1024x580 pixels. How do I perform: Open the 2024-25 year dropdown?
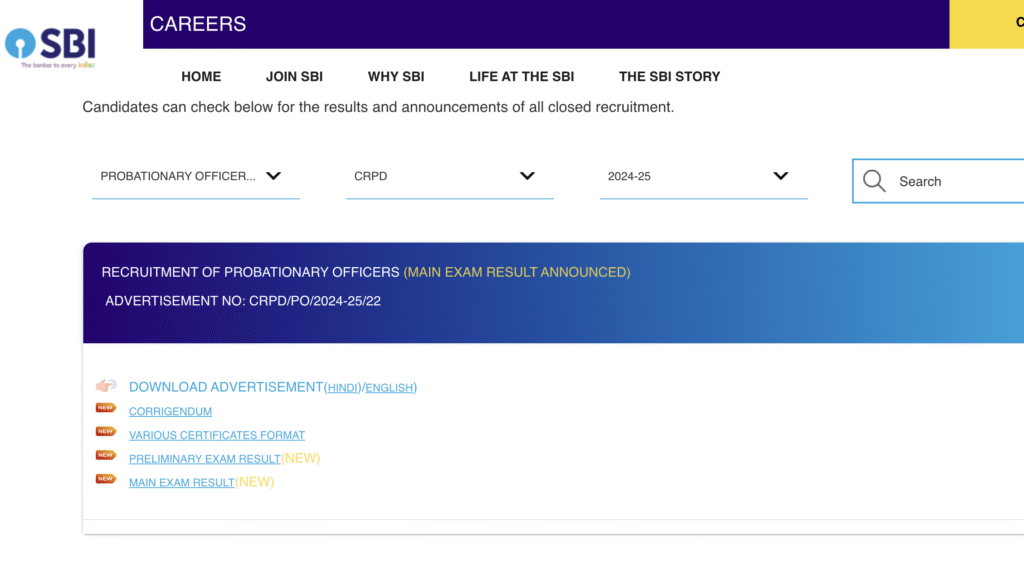[x=703, y=177]
